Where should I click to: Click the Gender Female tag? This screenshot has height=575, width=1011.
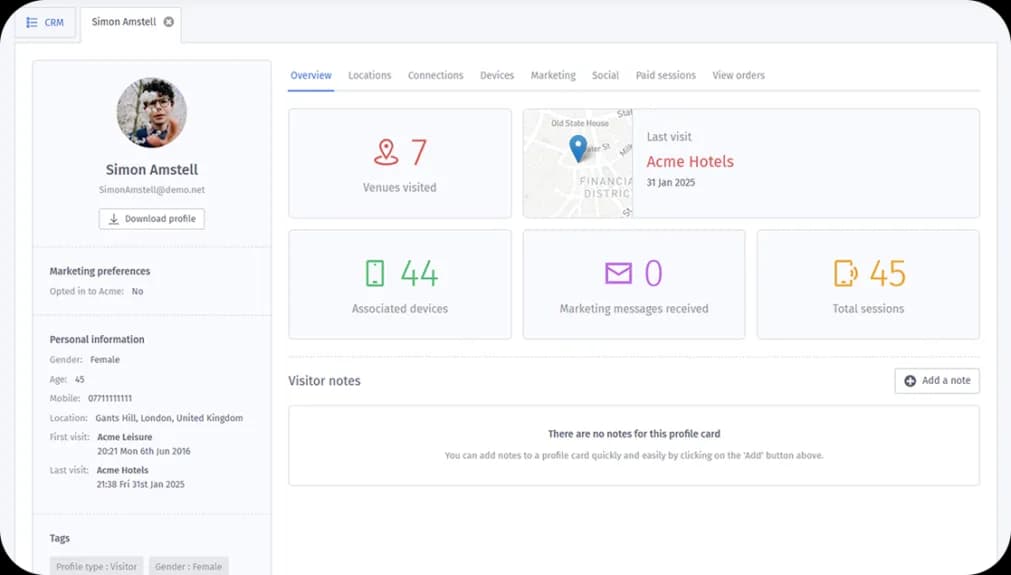click(189, 566)
